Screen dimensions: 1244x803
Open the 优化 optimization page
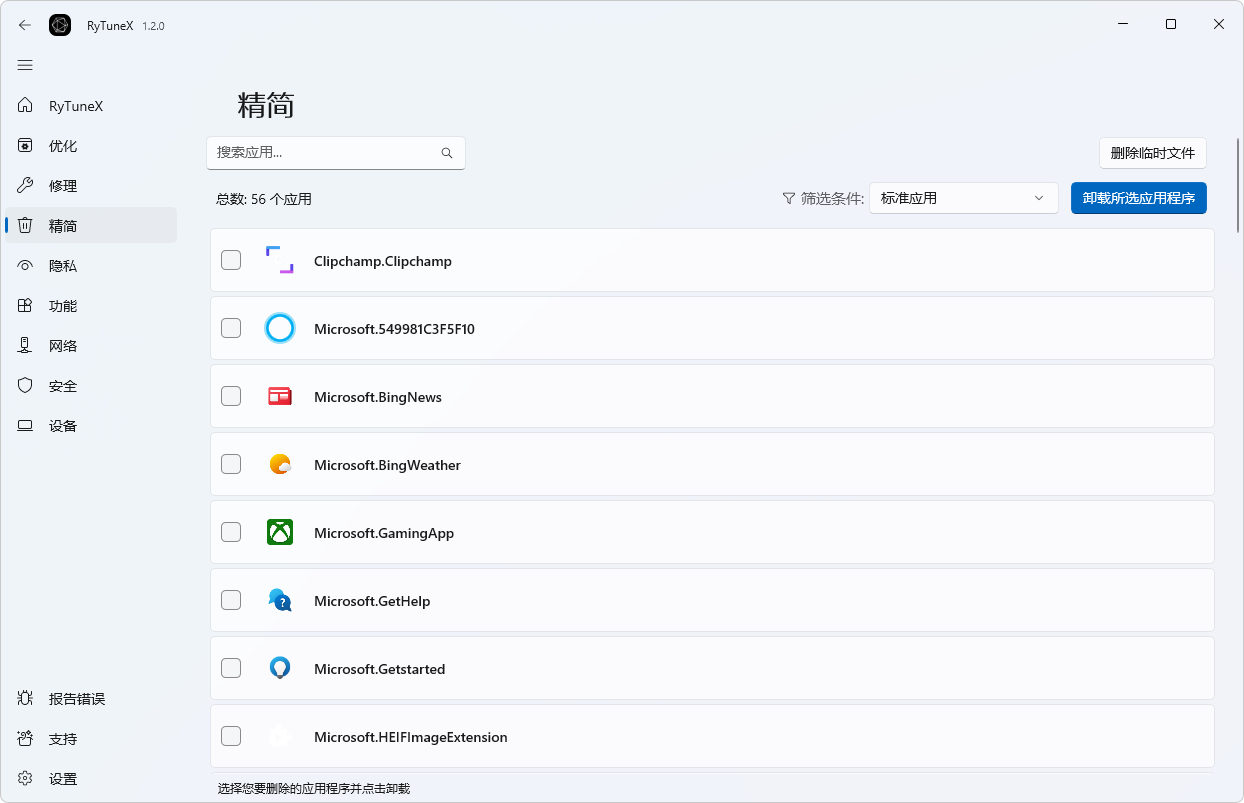[62, 145]
